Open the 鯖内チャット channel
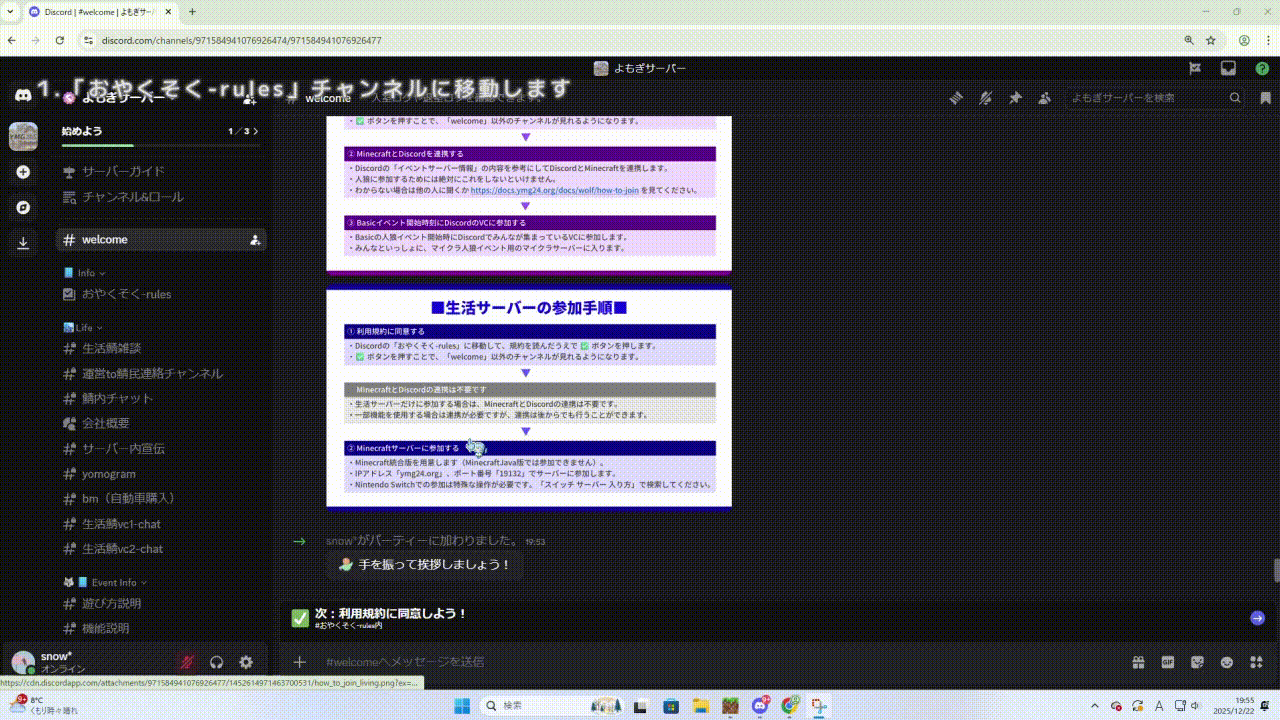1280x720 pixels. [x=162, y=398]
